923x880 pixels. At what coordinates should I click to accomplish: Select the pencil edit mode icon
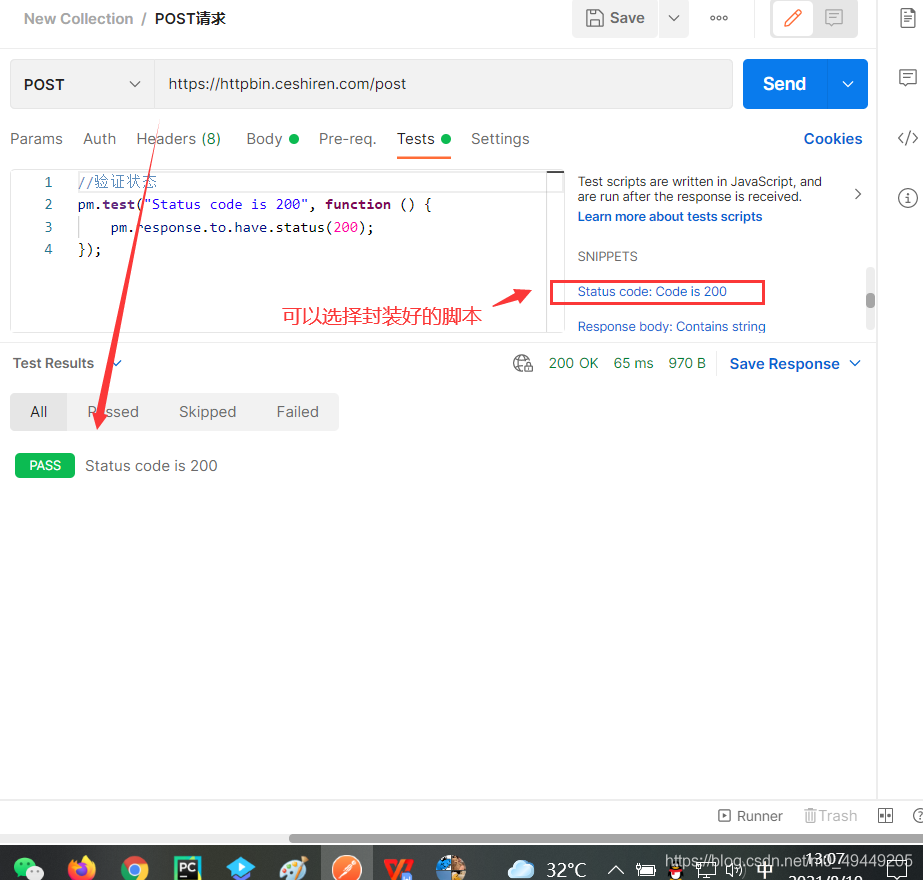coord(793,18)
